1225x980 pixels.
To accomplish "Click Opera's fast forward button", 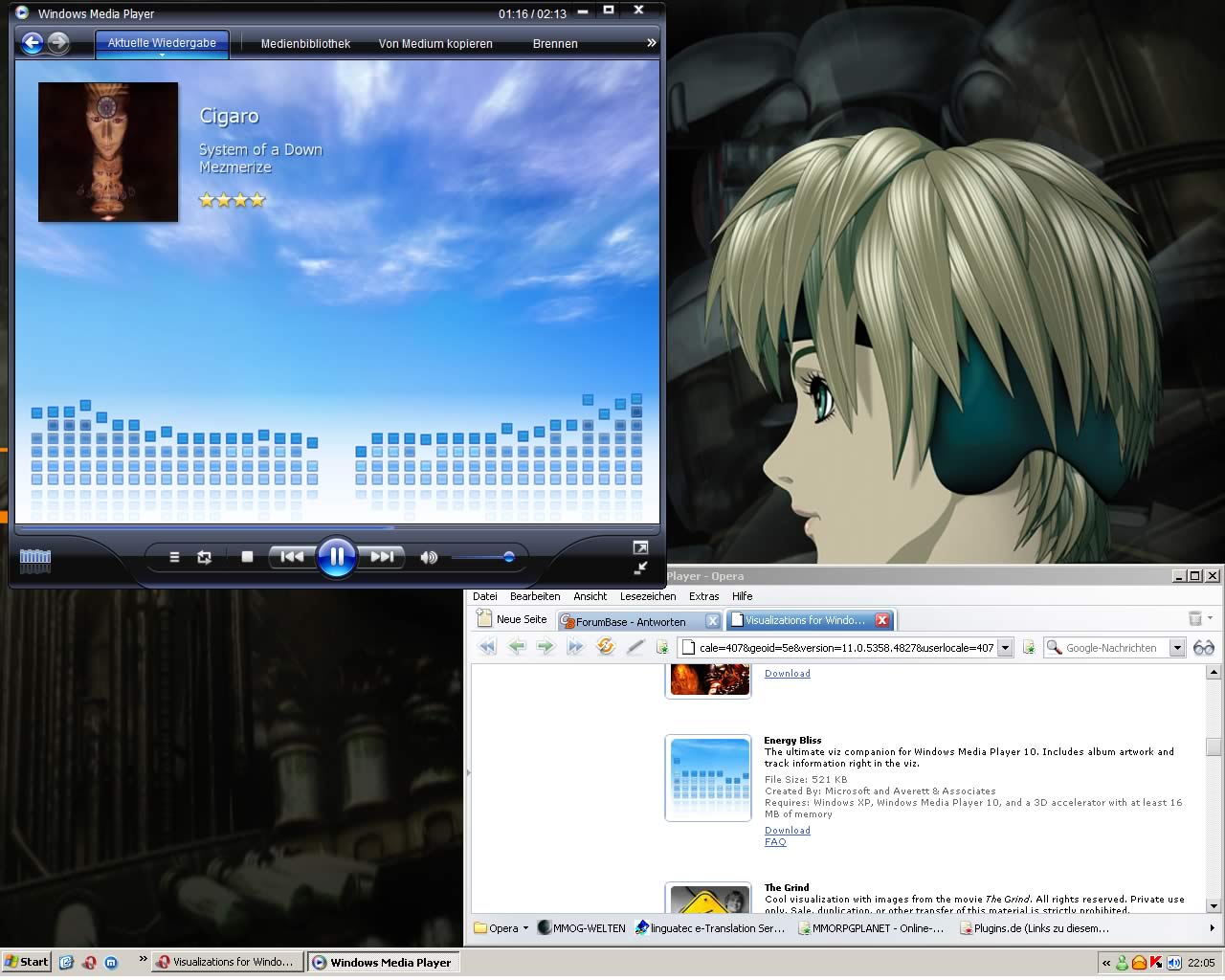I will click(x=575, y=647).
